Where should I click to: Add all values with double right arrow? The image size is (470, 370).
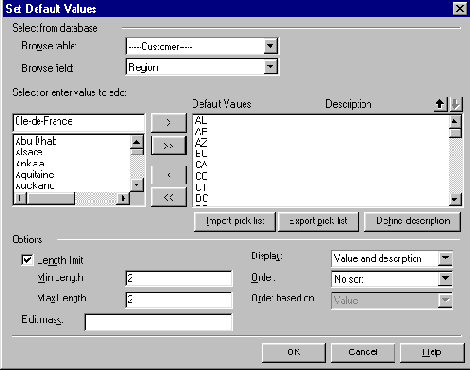[x=169, y=146]
